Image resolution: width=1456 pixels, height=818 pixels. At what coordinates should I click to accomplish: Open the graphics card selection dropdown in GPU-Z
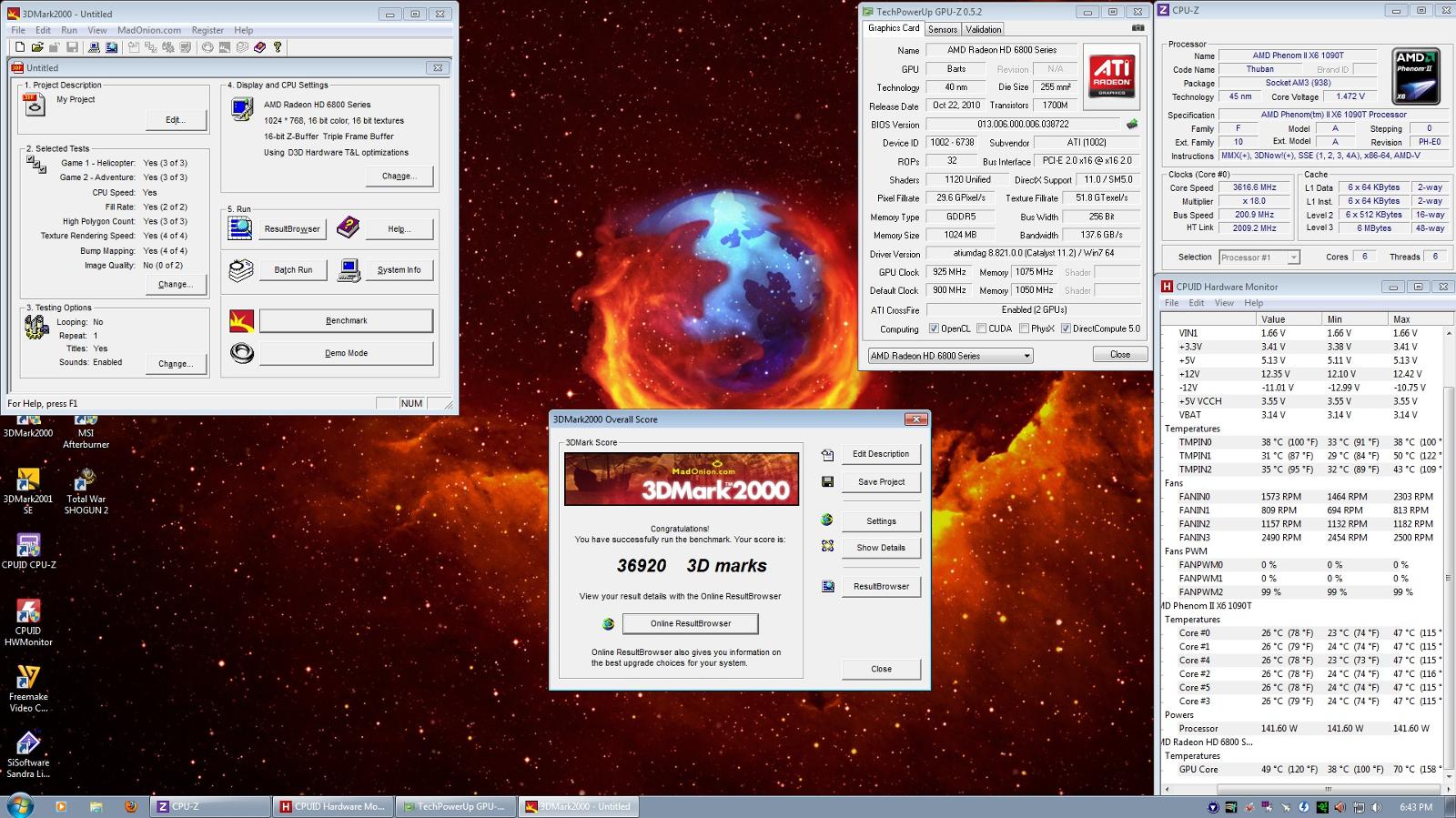950,356
